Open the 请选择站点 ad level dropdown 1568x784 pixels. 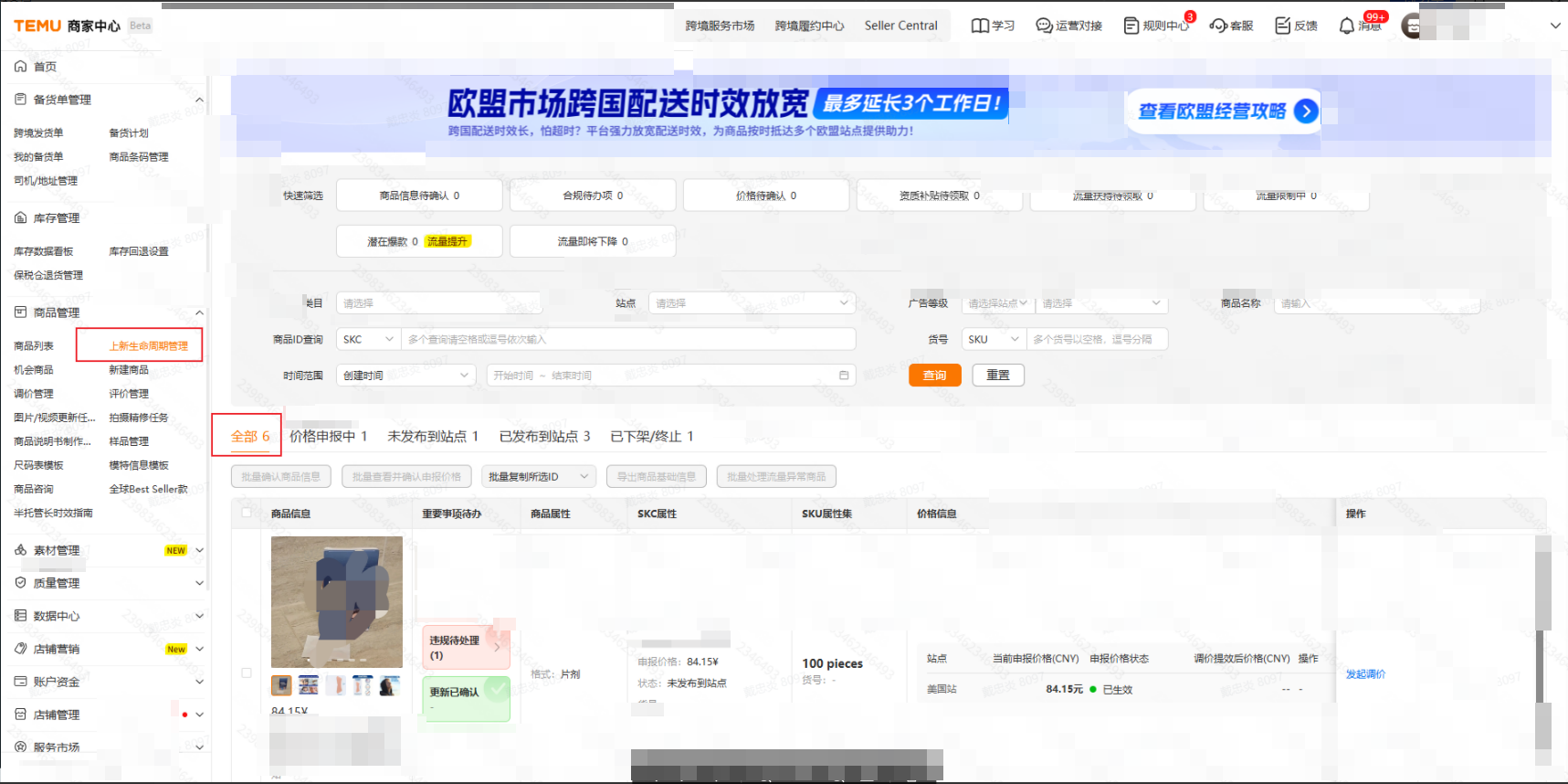click(x=998, y=302)
